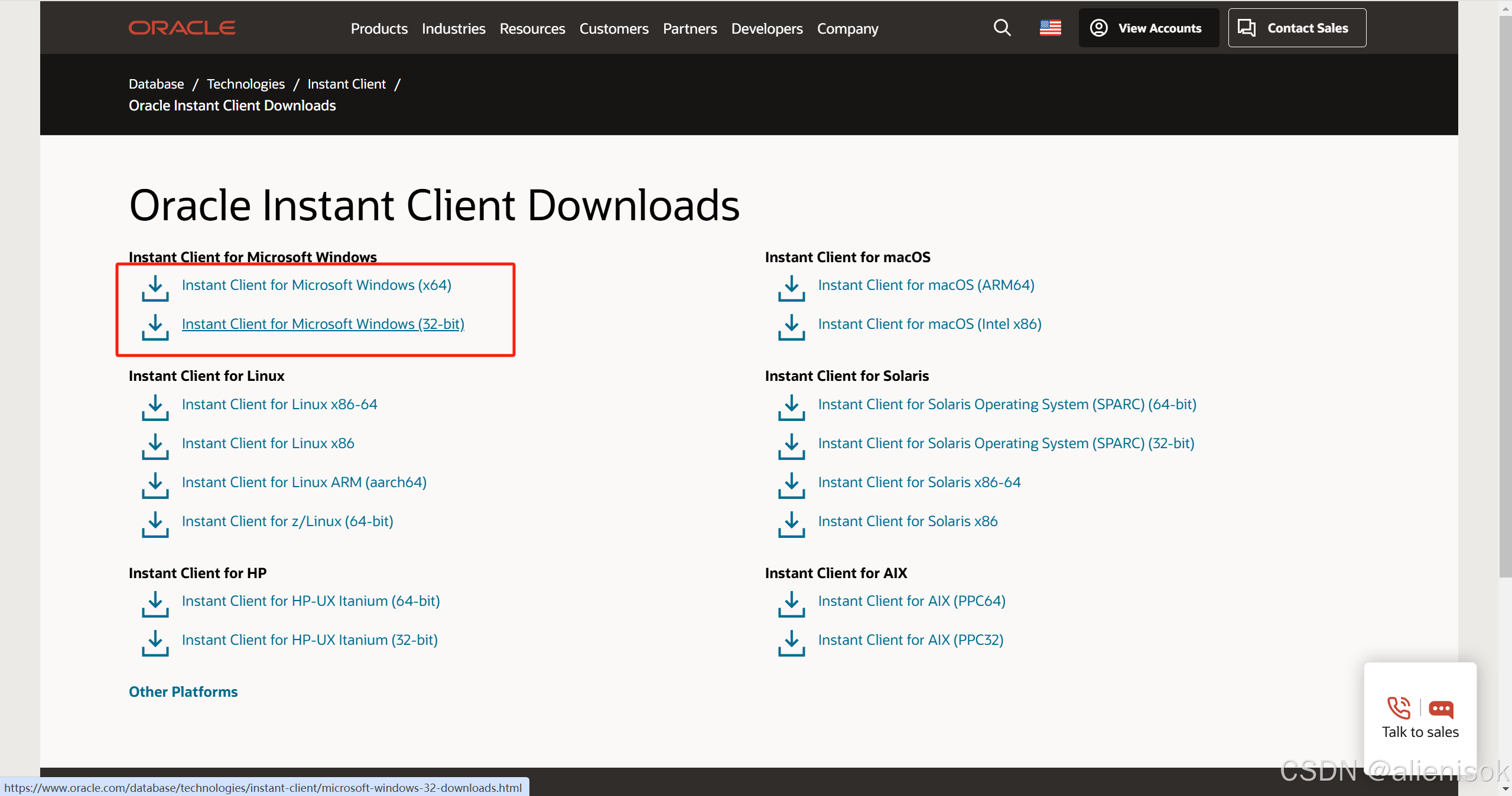Click the page scrollbar on the right edge

[1506, 295]
